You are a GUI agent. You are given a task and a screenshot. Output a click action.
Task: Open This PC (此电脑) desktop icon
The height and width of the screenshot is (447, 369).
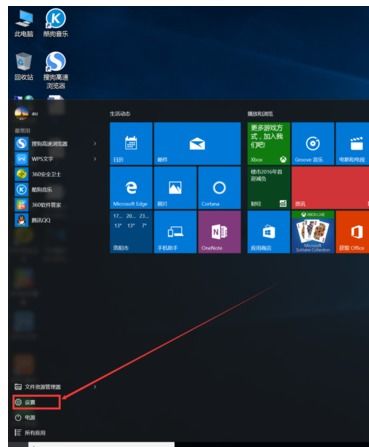tap(24, 23)
